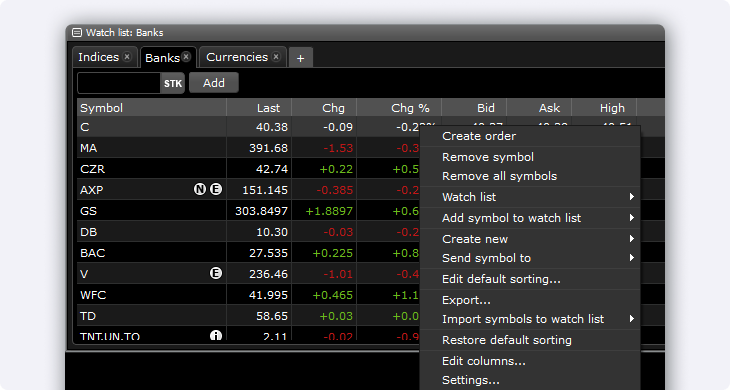
Task: Click the E badge icon on V row
Action: coord(216,273)
